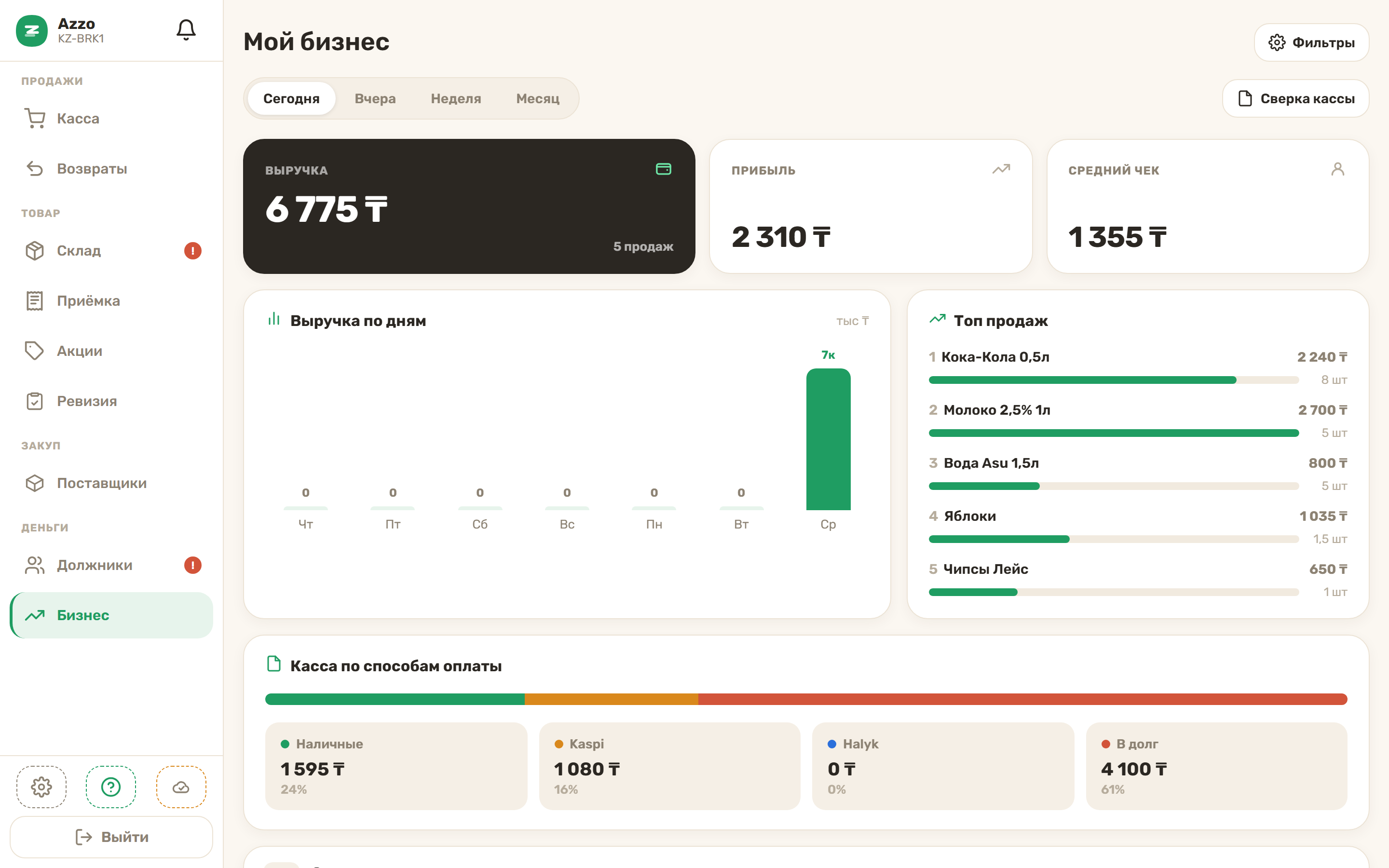Open notifications bell

186,30
